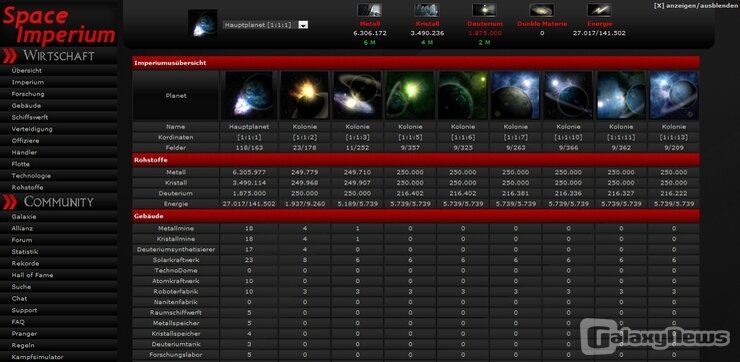Image resolution: width=740 pixels, height=362 pixels.
Task: Click Felder value 118/163
Action: (x=249, y=148)
